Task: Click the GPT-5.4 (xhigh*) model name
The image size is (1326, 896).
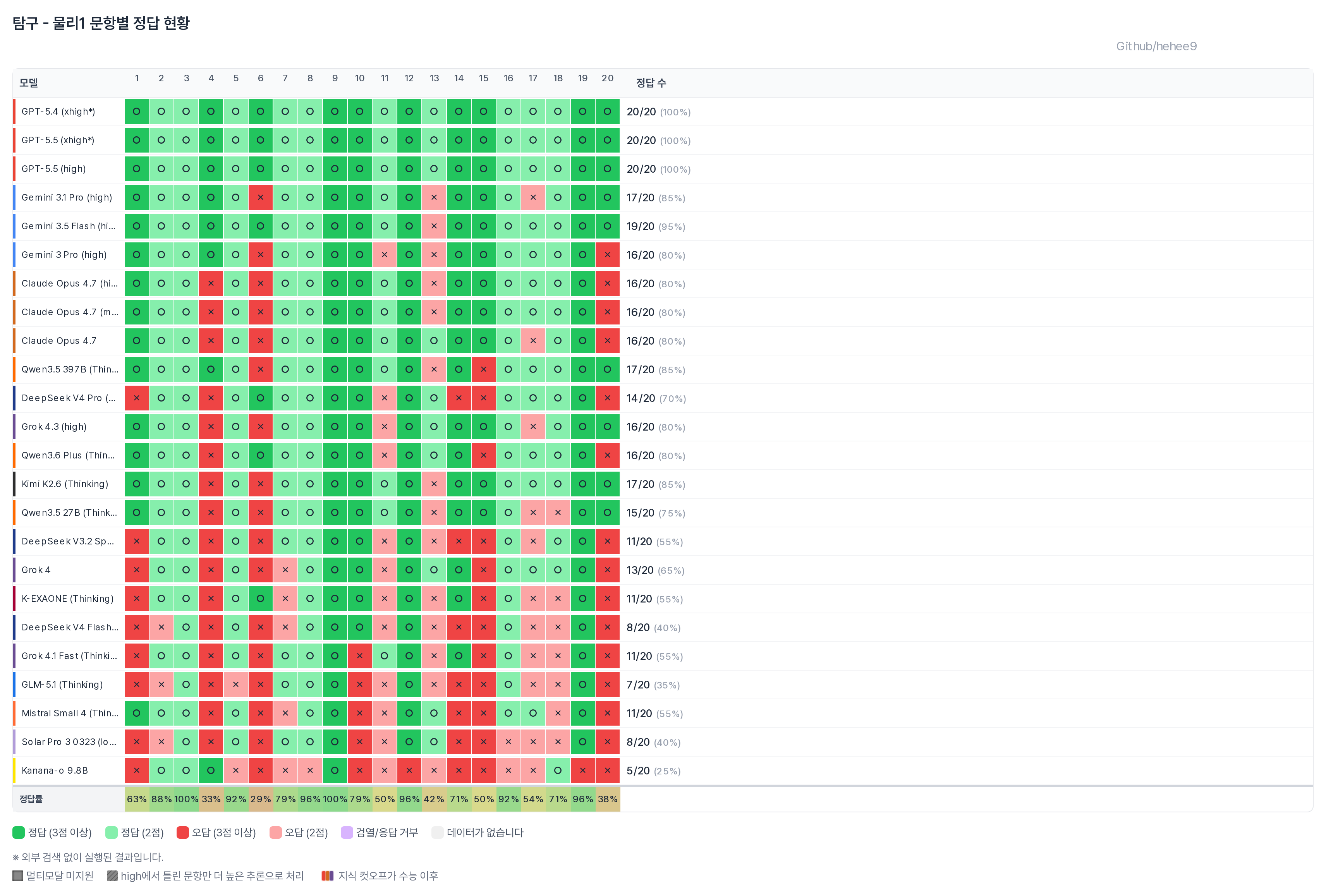Action: tap(58, 111)
